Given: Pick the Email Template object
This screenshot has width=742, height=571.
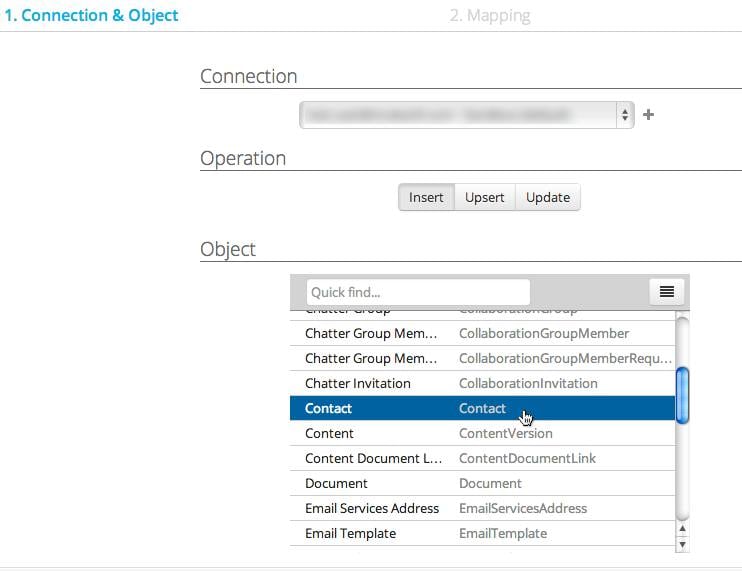Looking at the screenshot, I should (x=482, y=533).
